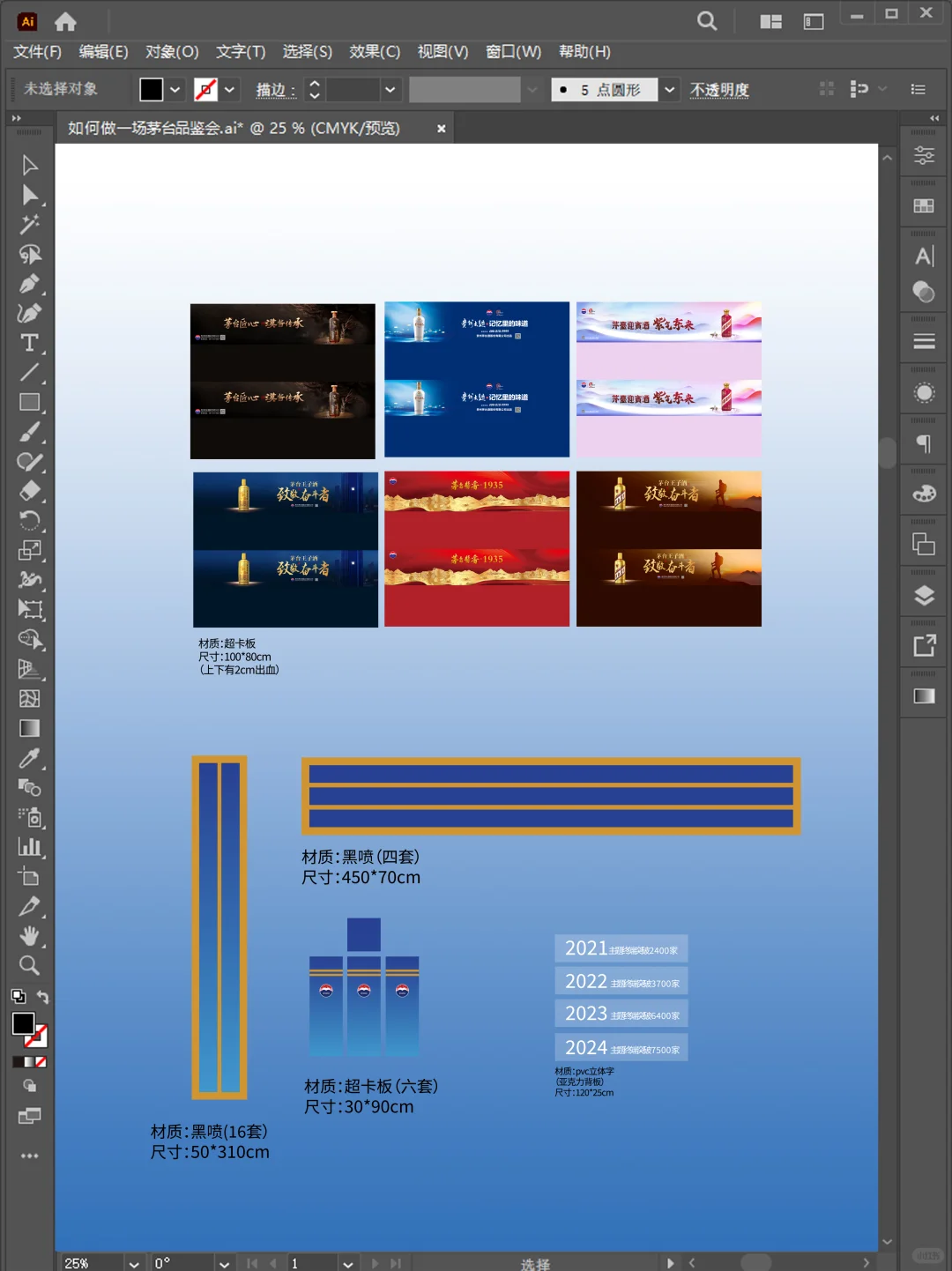Close the 如何做一场茅台品鉴会.ai document tab

point(442,129)
